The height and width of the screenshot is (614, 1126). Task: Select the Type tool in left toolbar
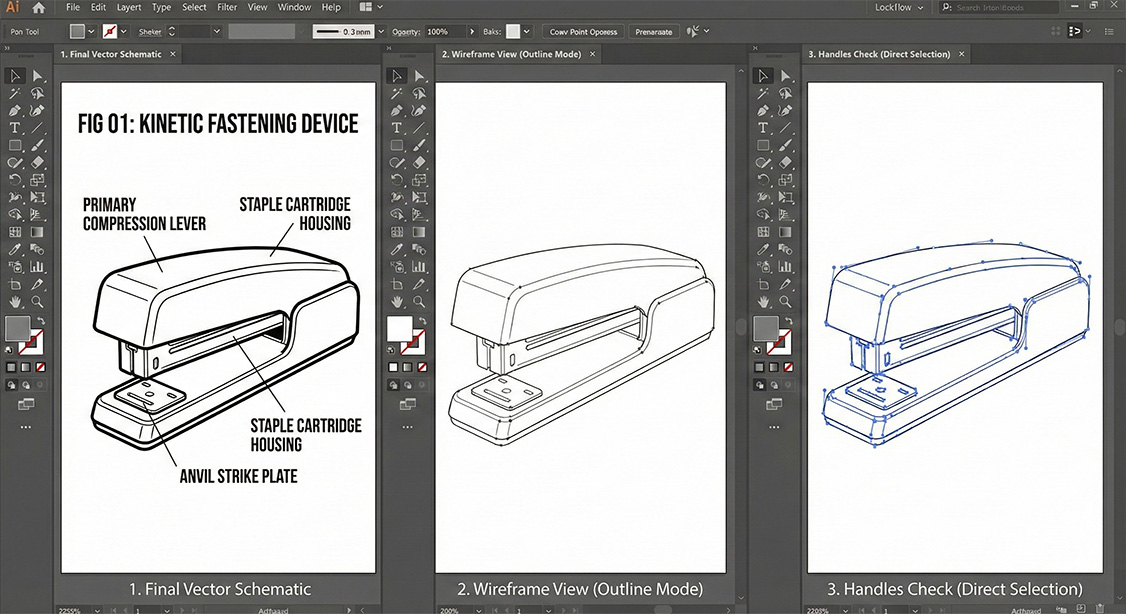15,128
